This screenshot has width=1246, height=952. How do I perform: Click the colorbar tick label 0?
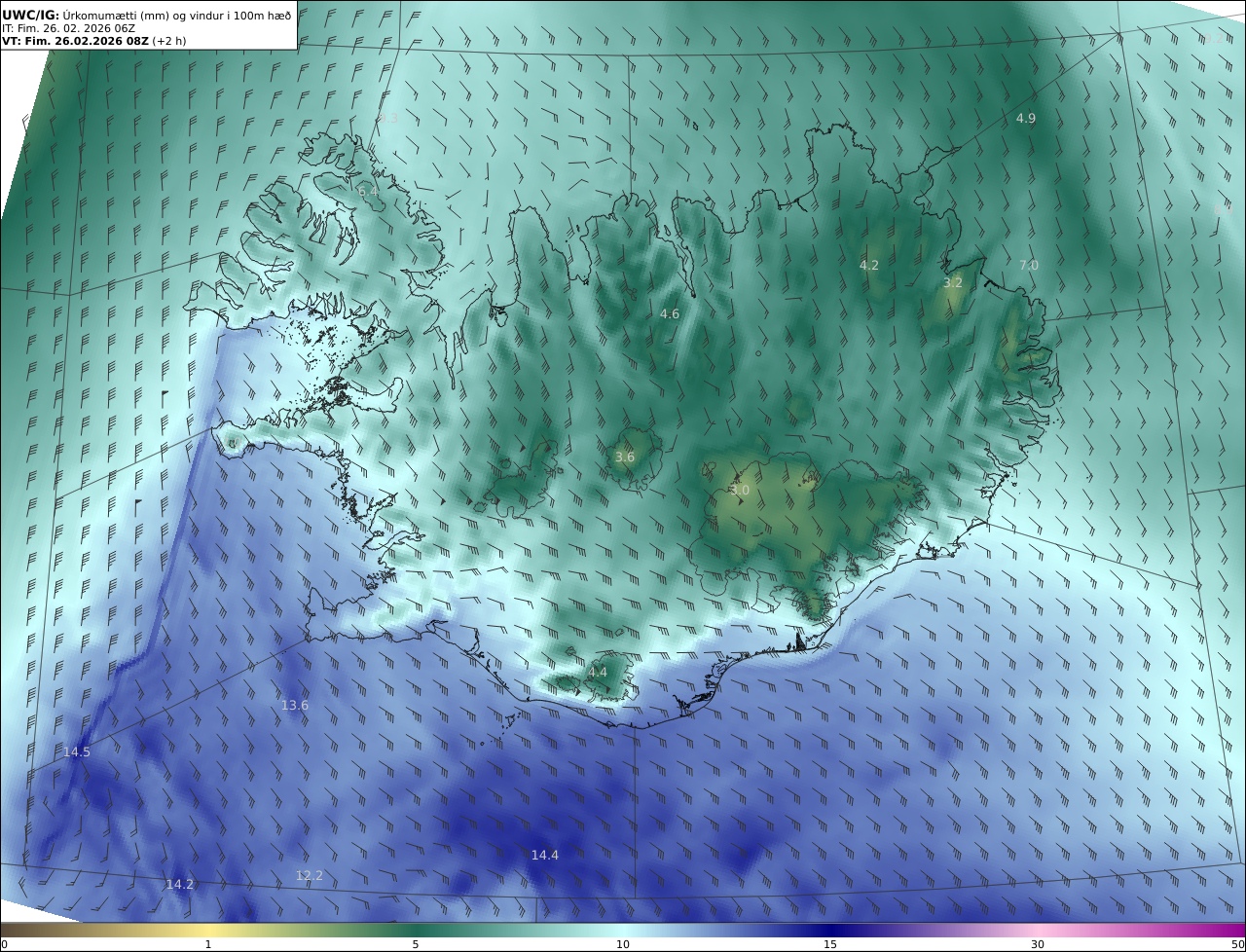(x=4, y=944)
